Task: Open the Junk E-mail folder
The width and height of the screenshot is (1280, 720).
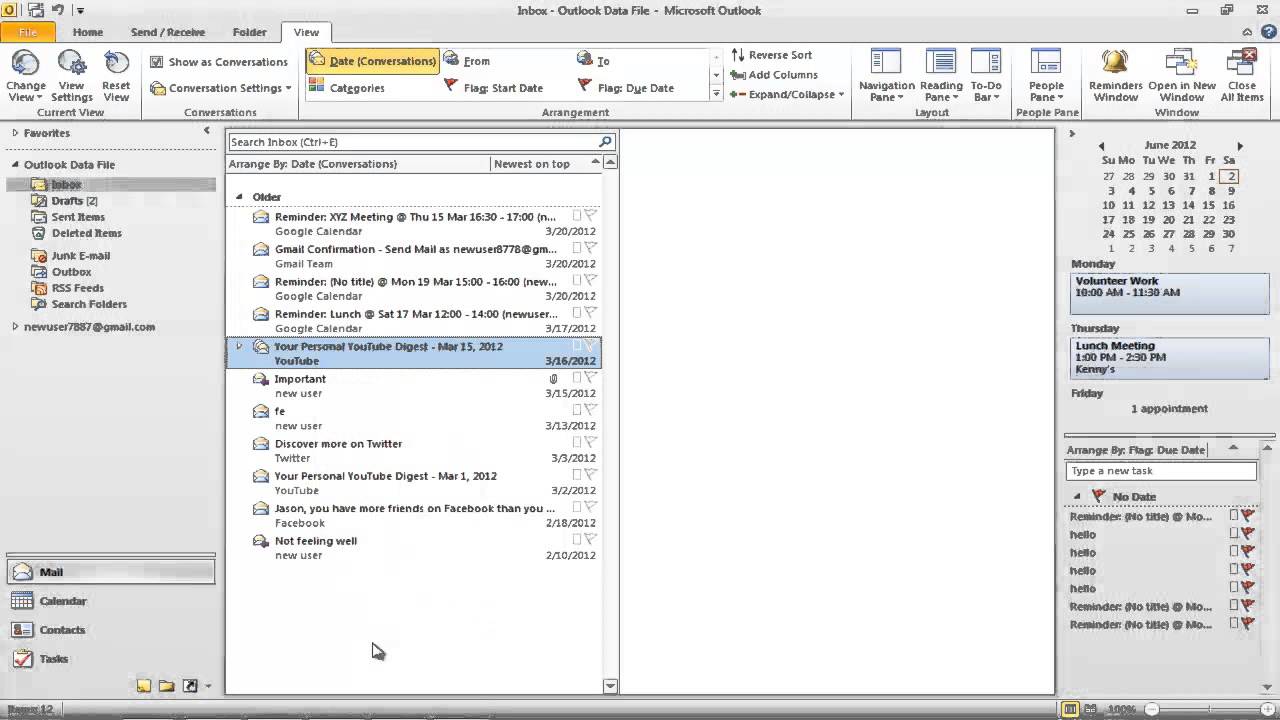Action: (x=80, y=256)
